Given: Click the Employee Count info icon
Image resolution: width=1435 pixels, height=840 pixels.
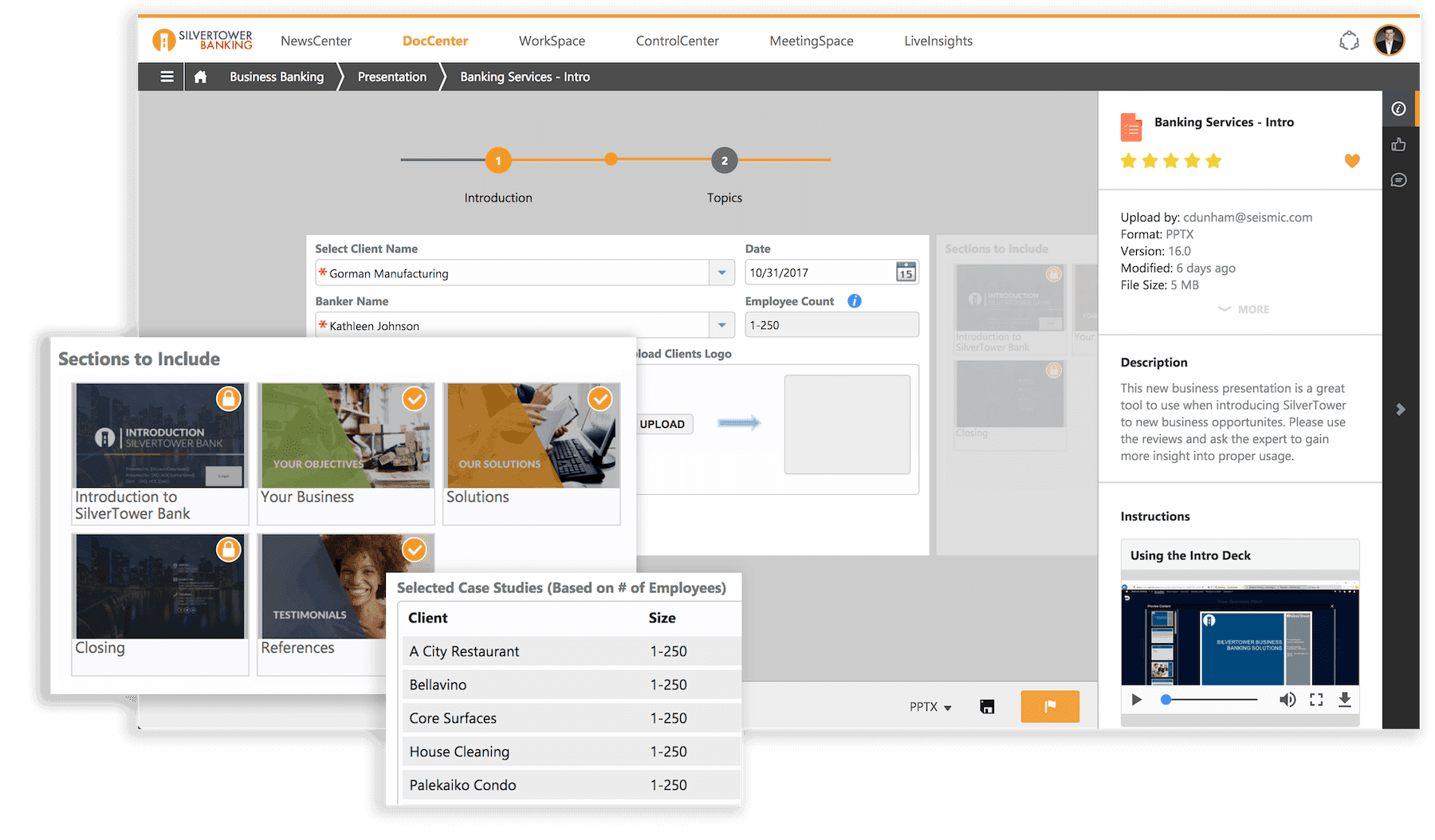Looking at the screenshot, I should [855, 300].
